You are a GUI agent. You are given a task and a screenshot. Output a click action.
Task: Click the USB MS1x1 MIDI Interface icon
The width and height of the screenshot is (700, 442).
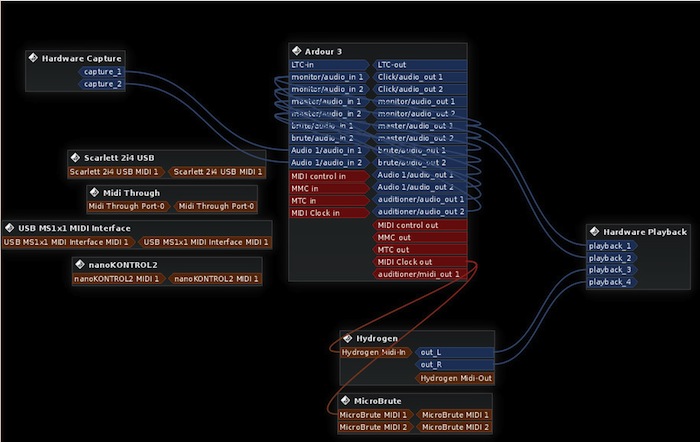pos(9,228)
